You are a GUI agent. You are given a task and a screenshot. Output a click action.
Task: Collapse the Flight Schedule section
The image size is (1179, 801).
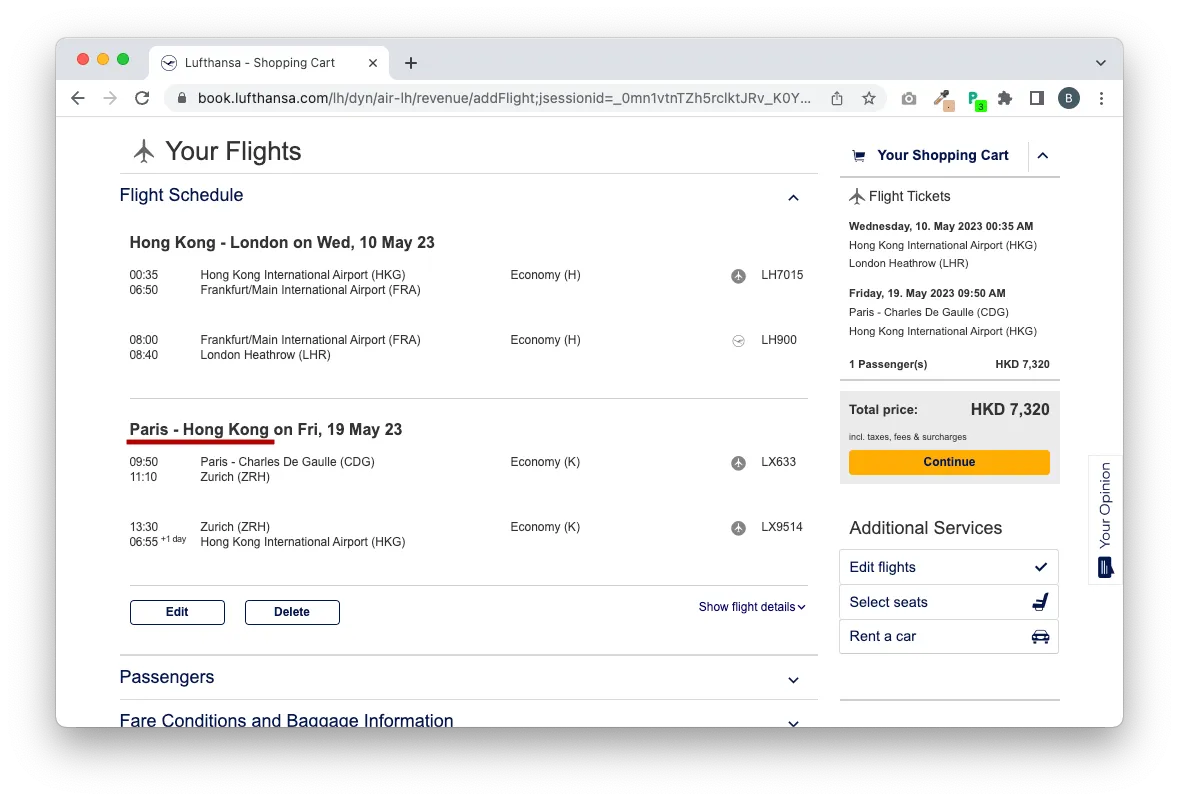click(x=793, y=198)
